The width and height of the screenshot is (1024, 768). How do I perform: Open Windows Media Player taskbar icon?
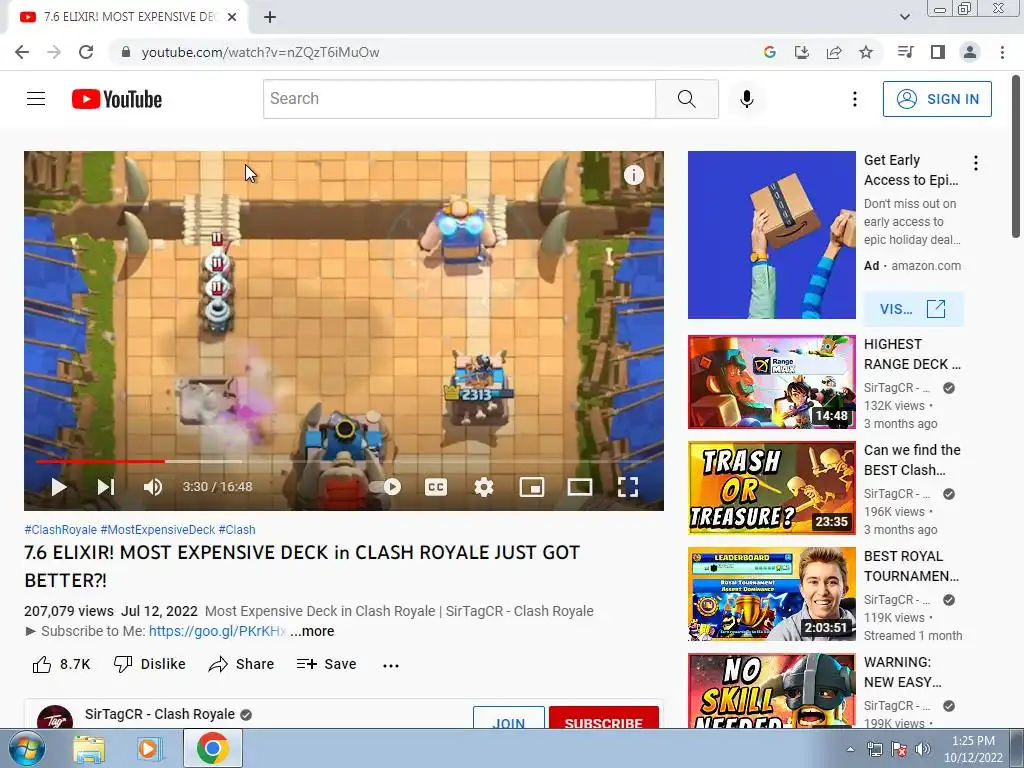coord(148,749)
